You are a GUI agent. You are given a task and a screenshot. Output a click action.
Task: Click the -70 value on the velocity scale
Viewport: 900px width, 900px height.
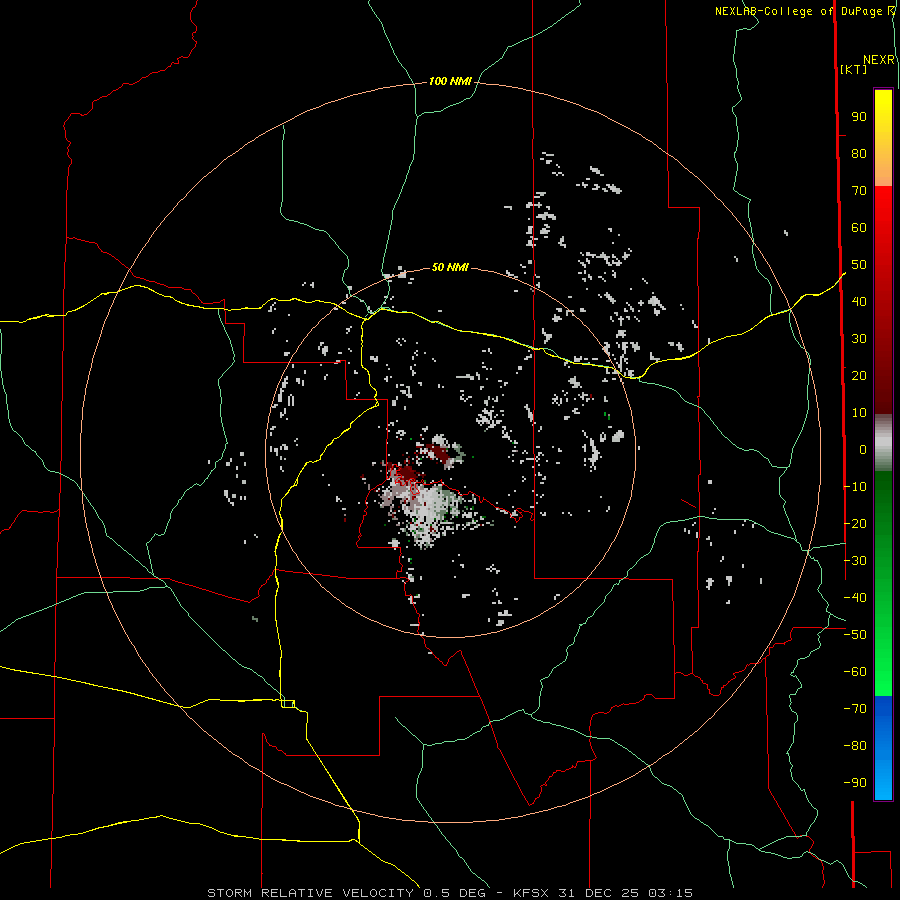[x=855, y=709]
